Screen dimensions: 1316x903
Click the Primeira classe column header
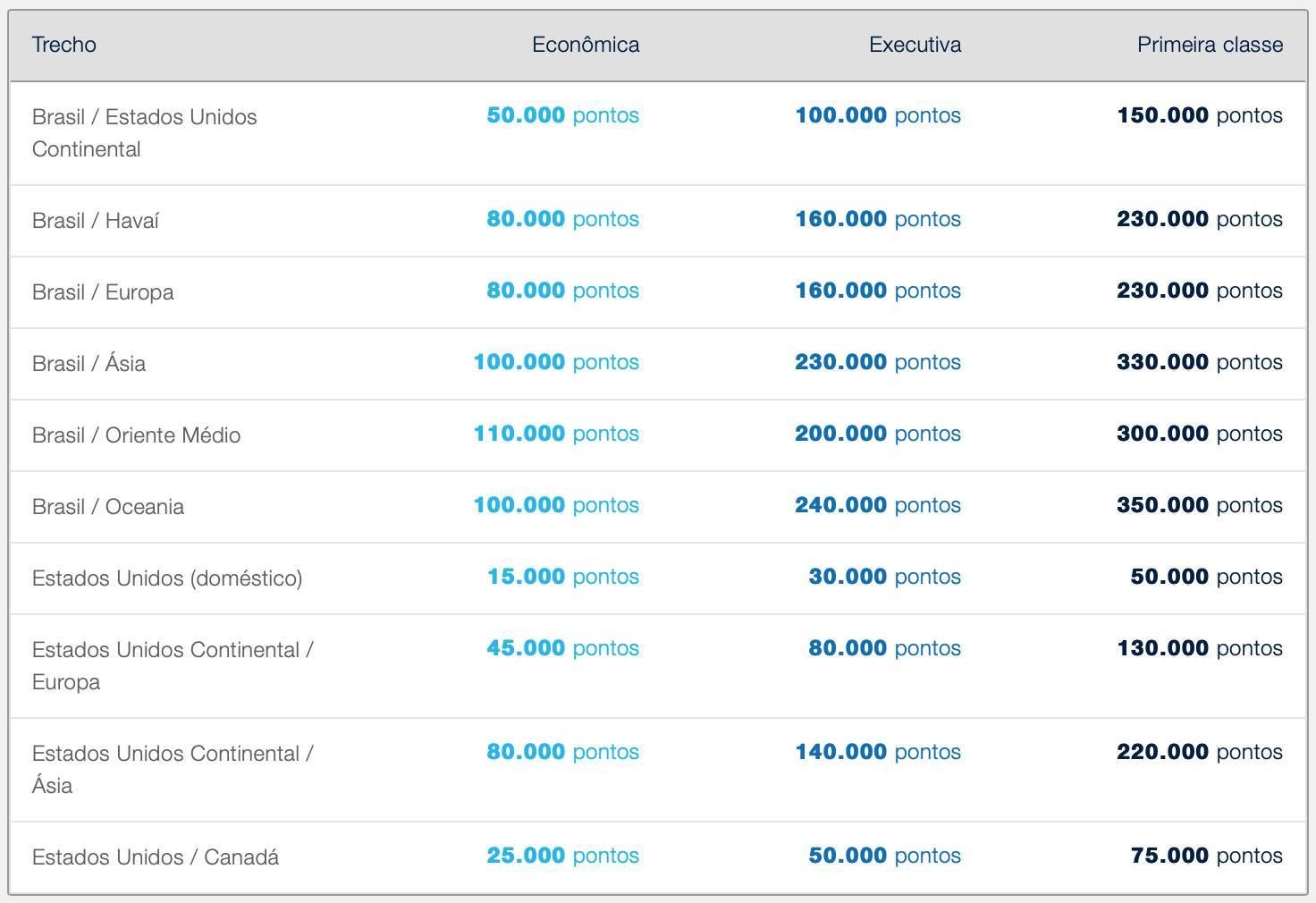[1209, 45]
